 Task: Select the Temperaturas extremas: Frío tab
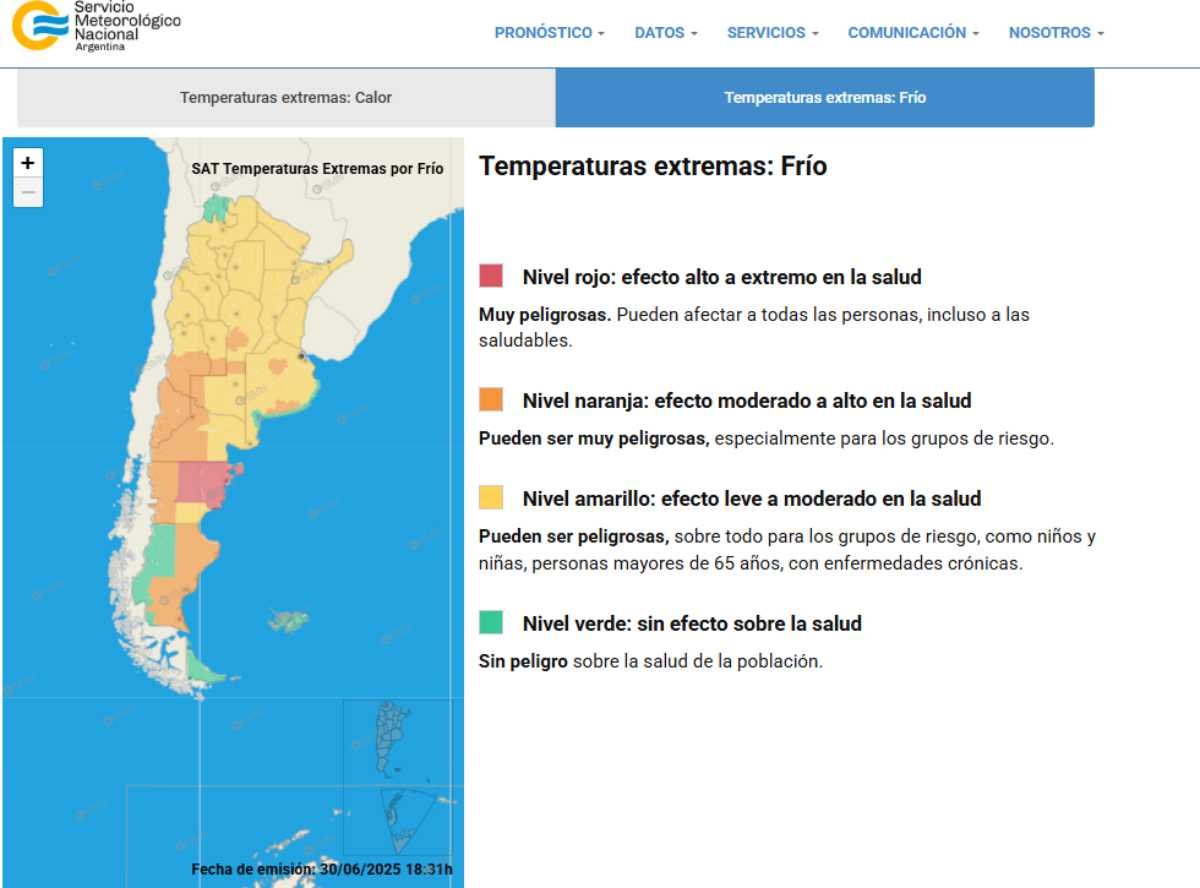[825, 98]
